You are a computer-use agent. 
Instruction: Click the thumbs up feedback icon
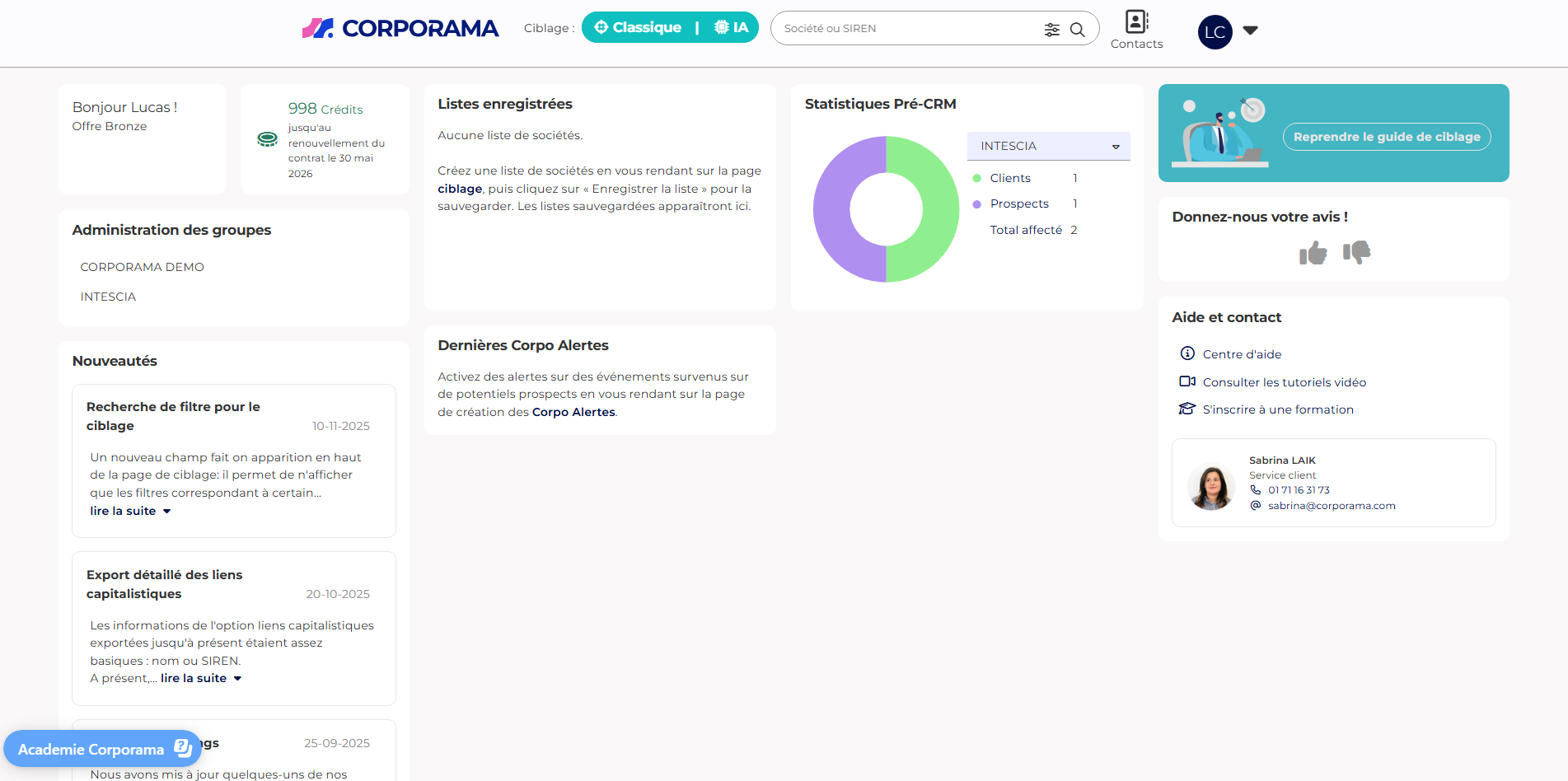click(x=1313, y=253)
